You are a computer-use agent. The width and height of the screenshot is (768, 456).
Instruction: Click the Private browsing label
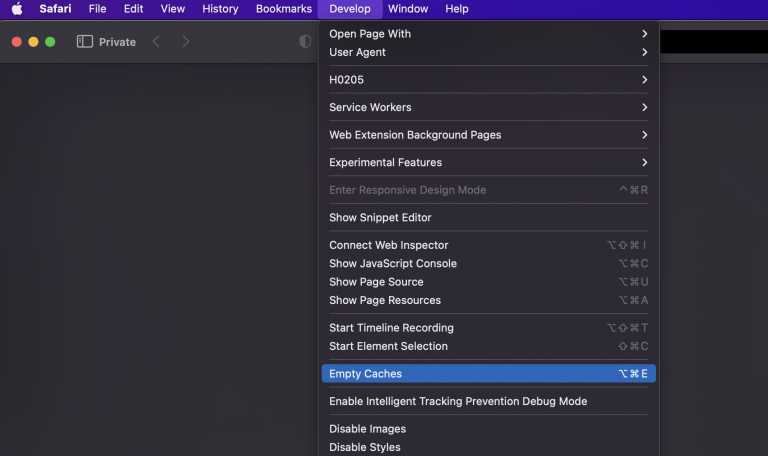coord(117,42)
